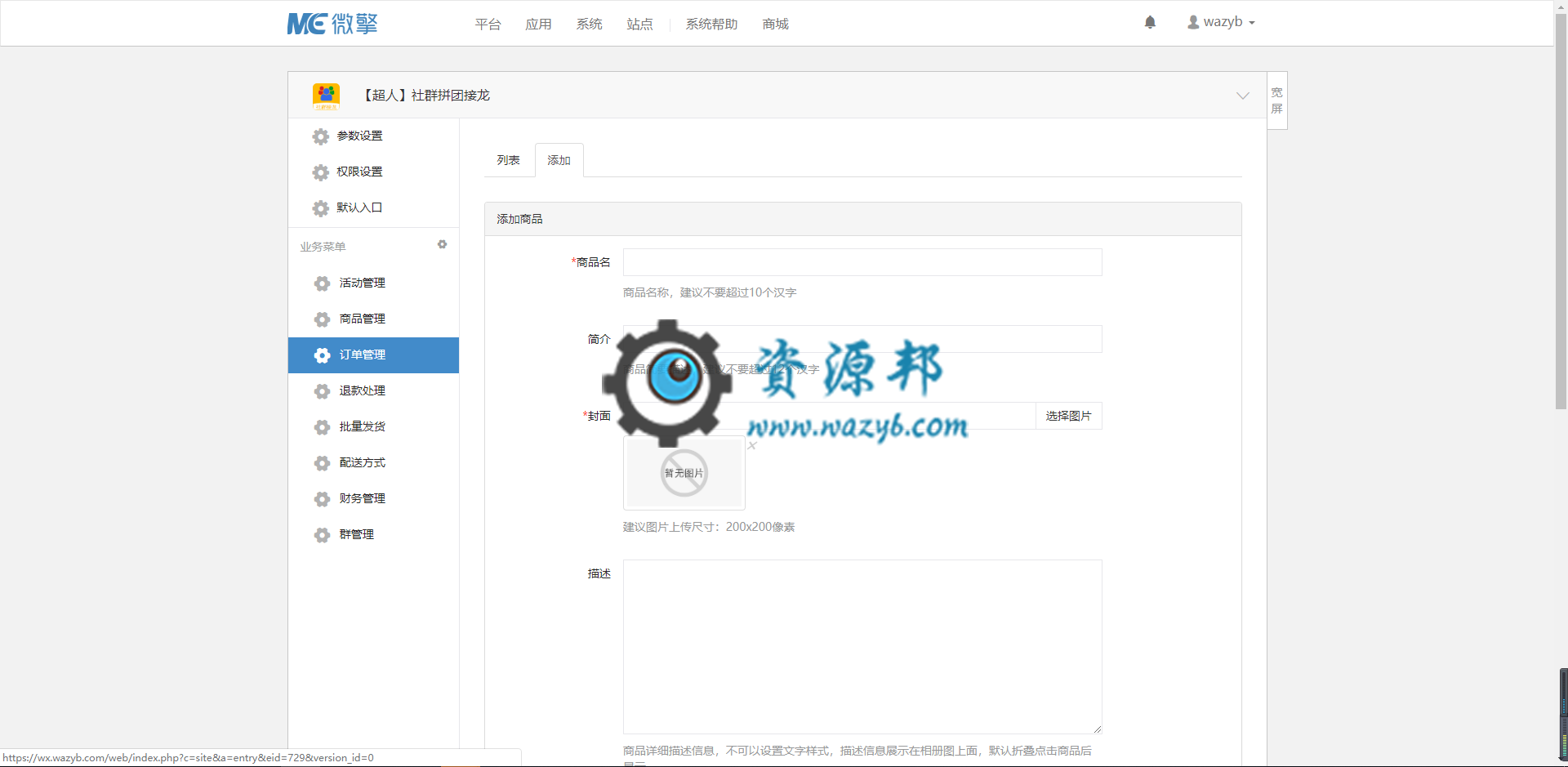Click the 社群拼团接龙 module icon

click(x=326, y=96)
